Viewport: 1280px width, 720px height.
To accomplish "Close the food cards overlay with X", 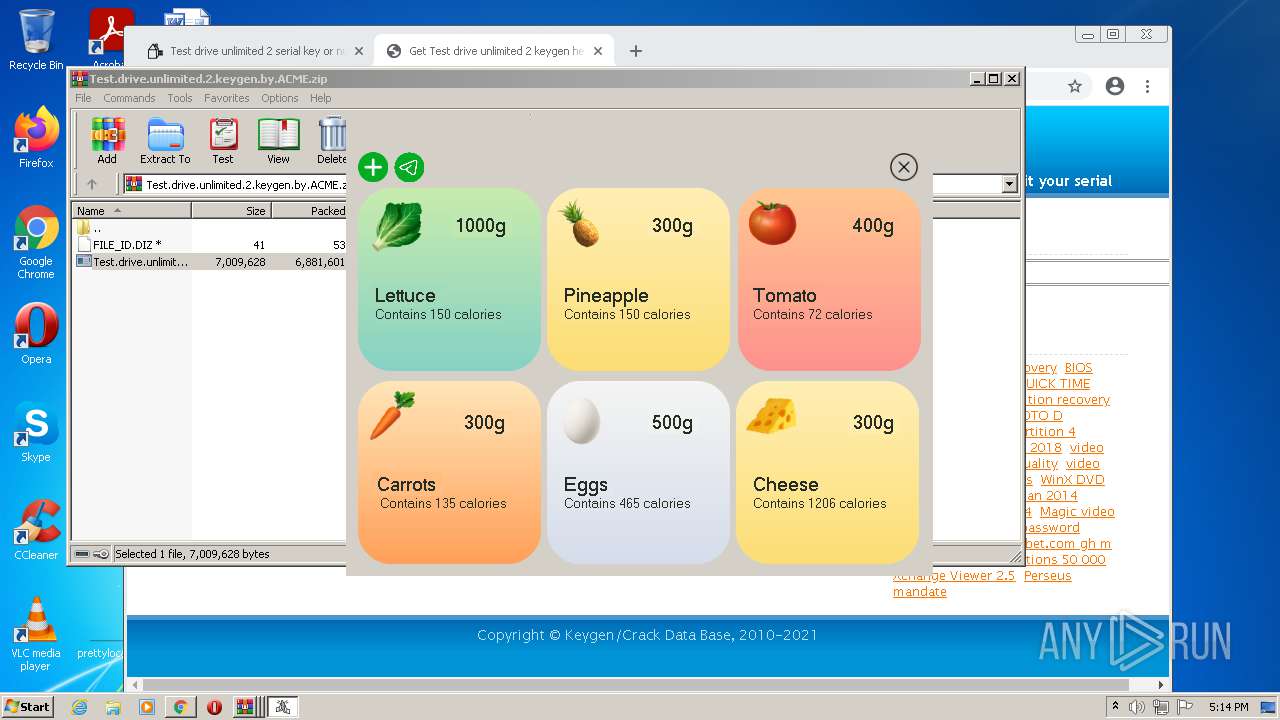I will [x=903, y=167].
